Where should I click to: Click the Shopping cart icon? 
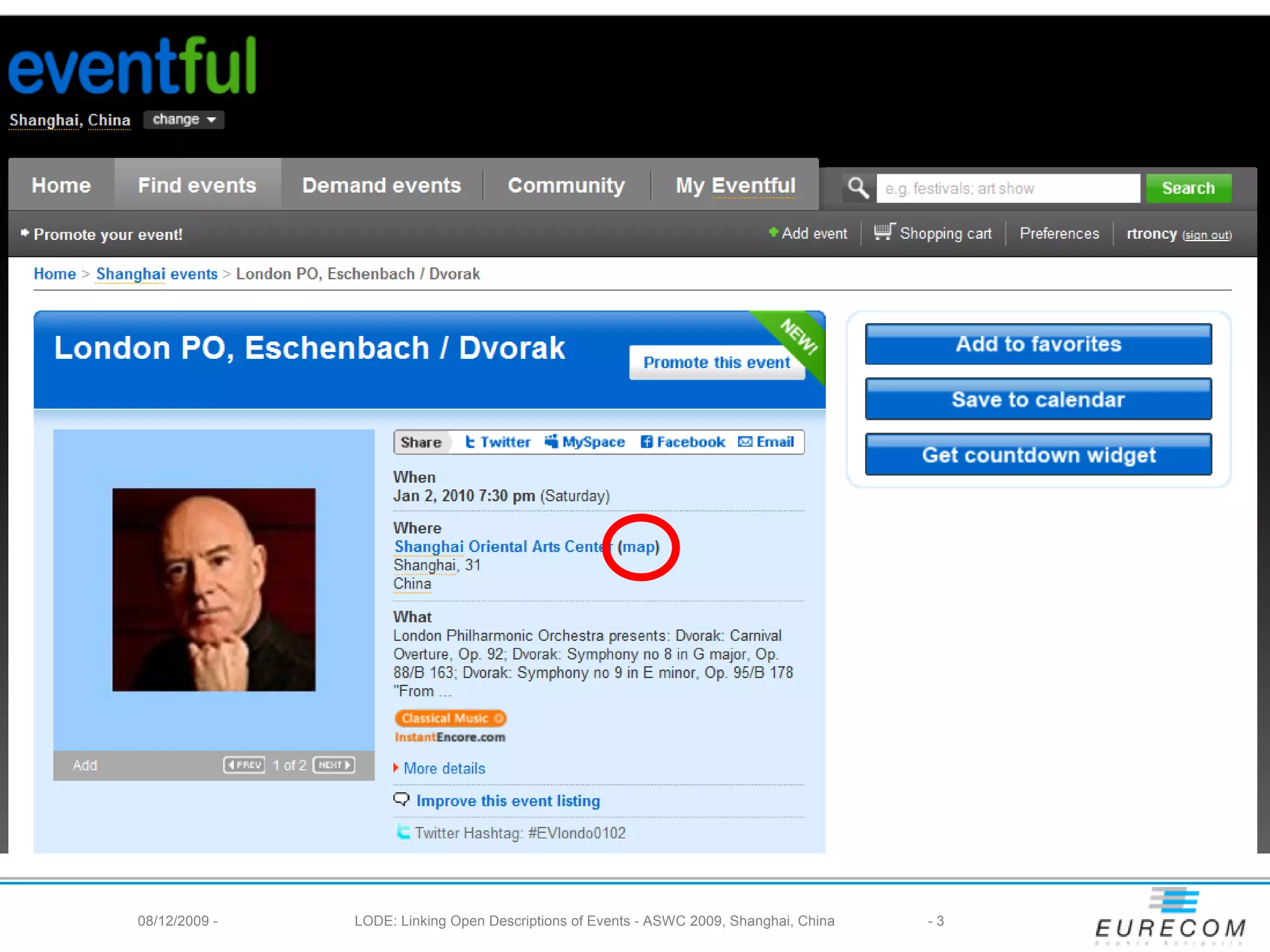(884, 232)
